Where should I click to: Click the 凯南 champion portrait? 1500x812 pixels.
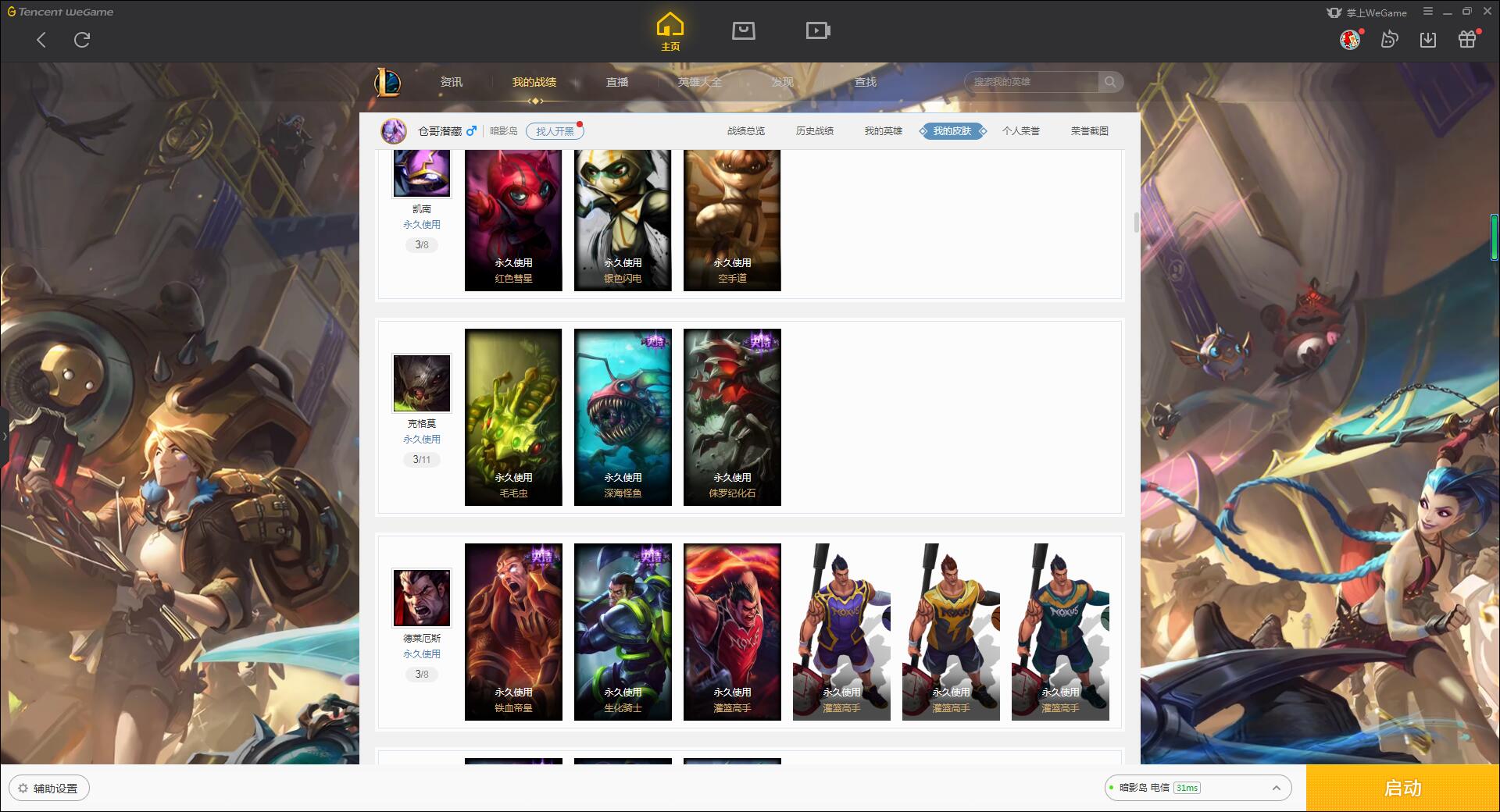pyautogui.click(x=421, y=173)
